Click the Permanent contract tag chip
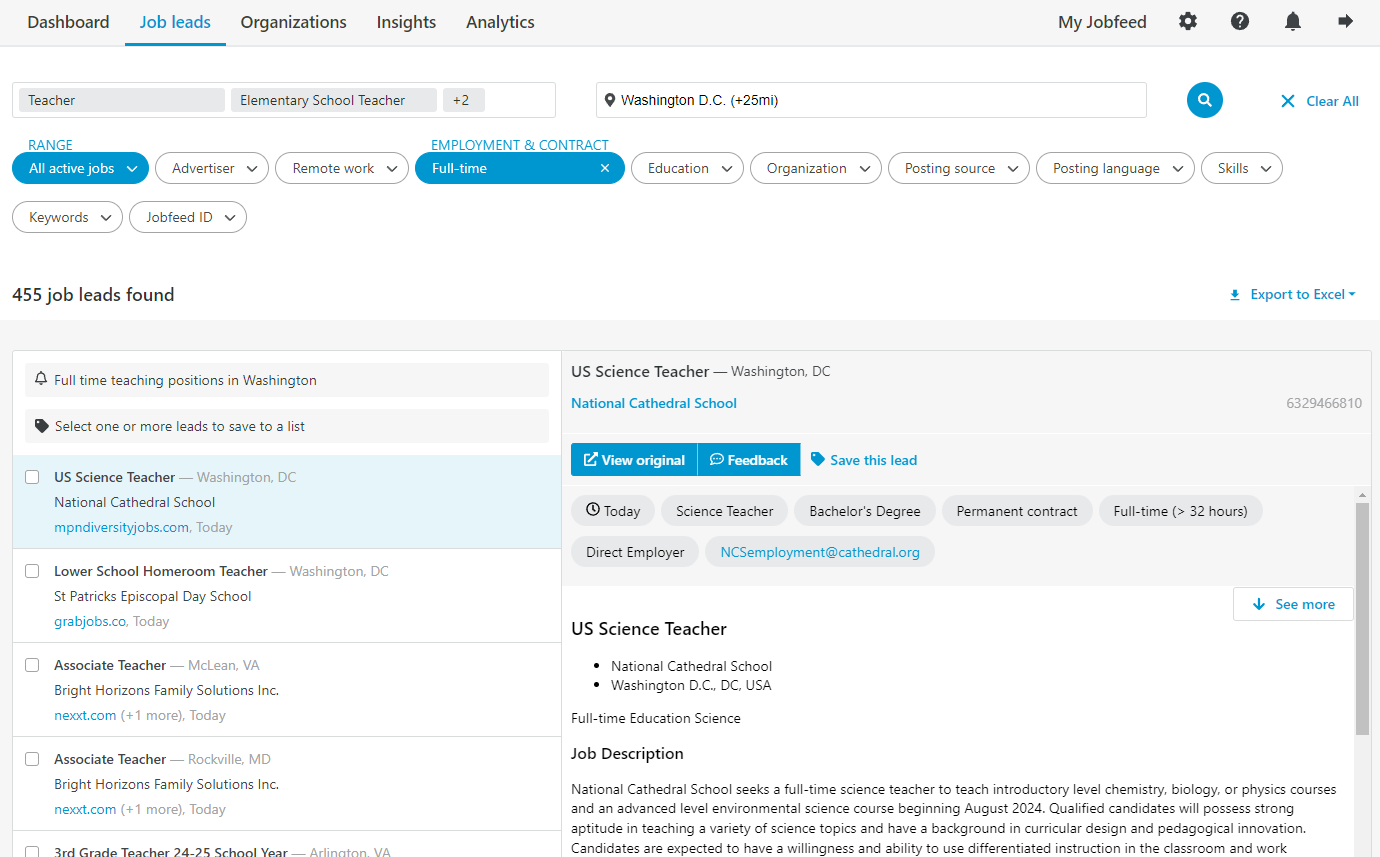Image resolution: width=1380 pixels, height=857 pixels. tap(1017, 511)
